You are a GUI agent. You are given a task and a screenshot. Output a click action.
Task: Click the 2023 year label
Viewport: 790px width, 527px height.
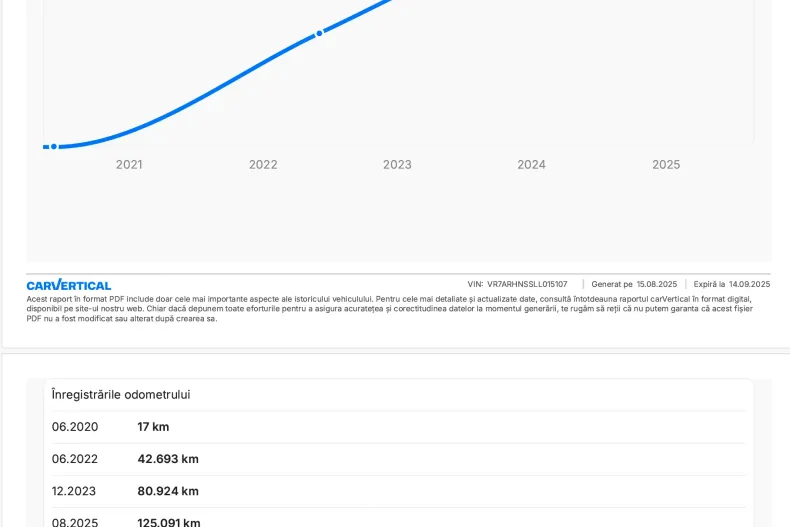pyautogui.click(x=397, y=165)
